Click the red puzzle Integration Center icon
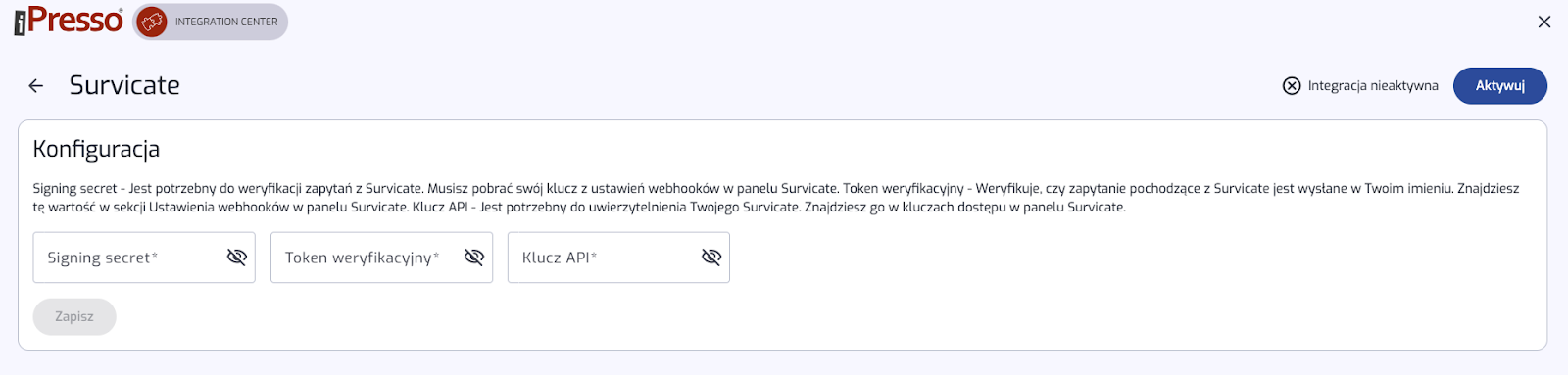 152,22
